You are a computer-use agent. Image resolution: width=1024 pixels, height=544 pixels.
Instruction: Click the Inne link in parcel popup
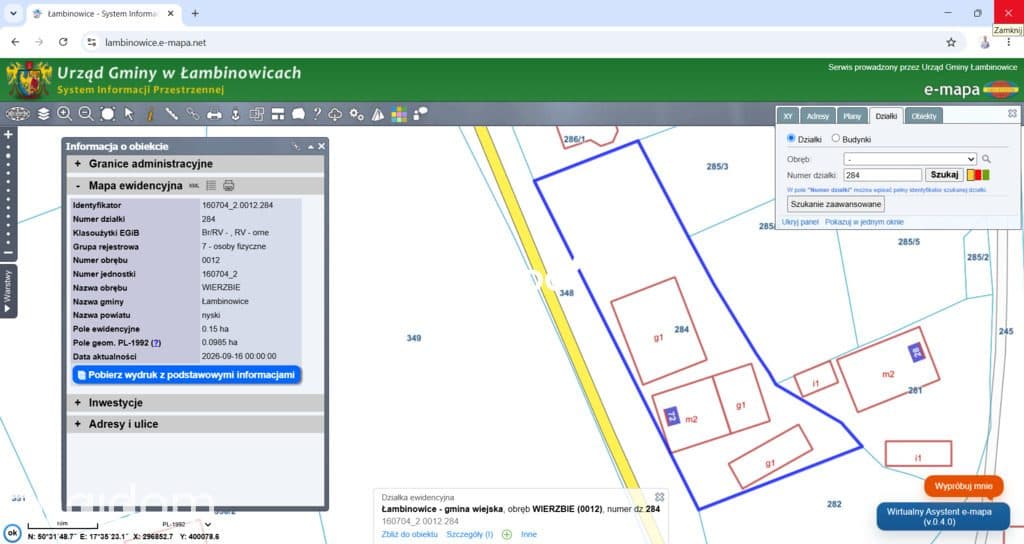click(529, 534)
